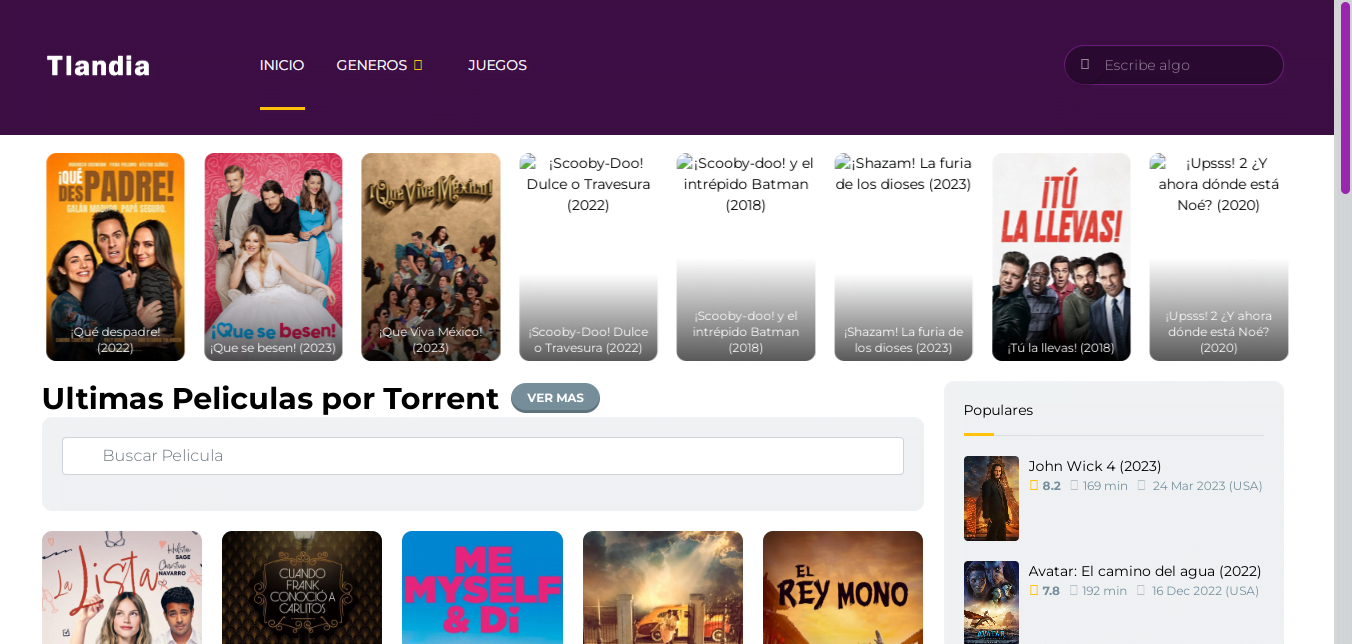Open the ¡Que se besen! (2023) poster

[273, 257]
